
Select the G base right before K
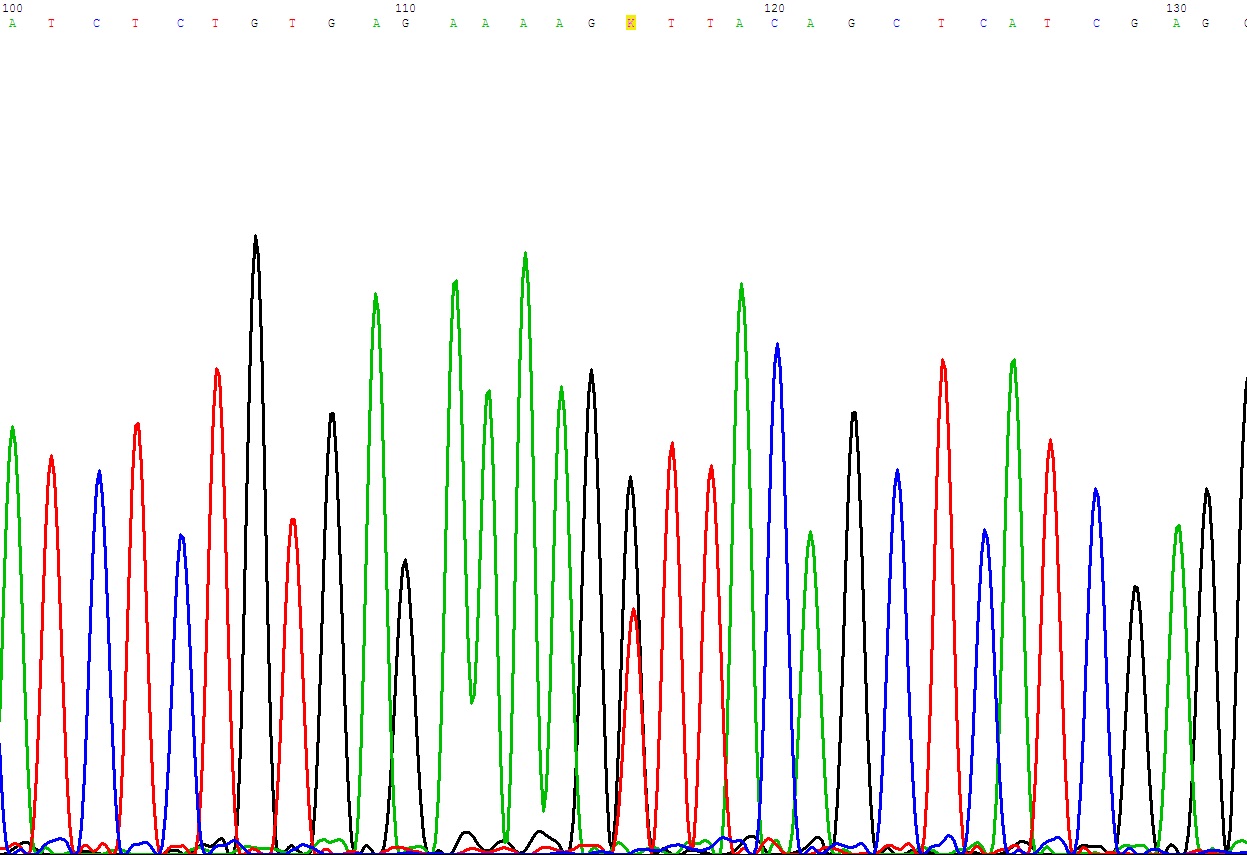tap(591, 23)
